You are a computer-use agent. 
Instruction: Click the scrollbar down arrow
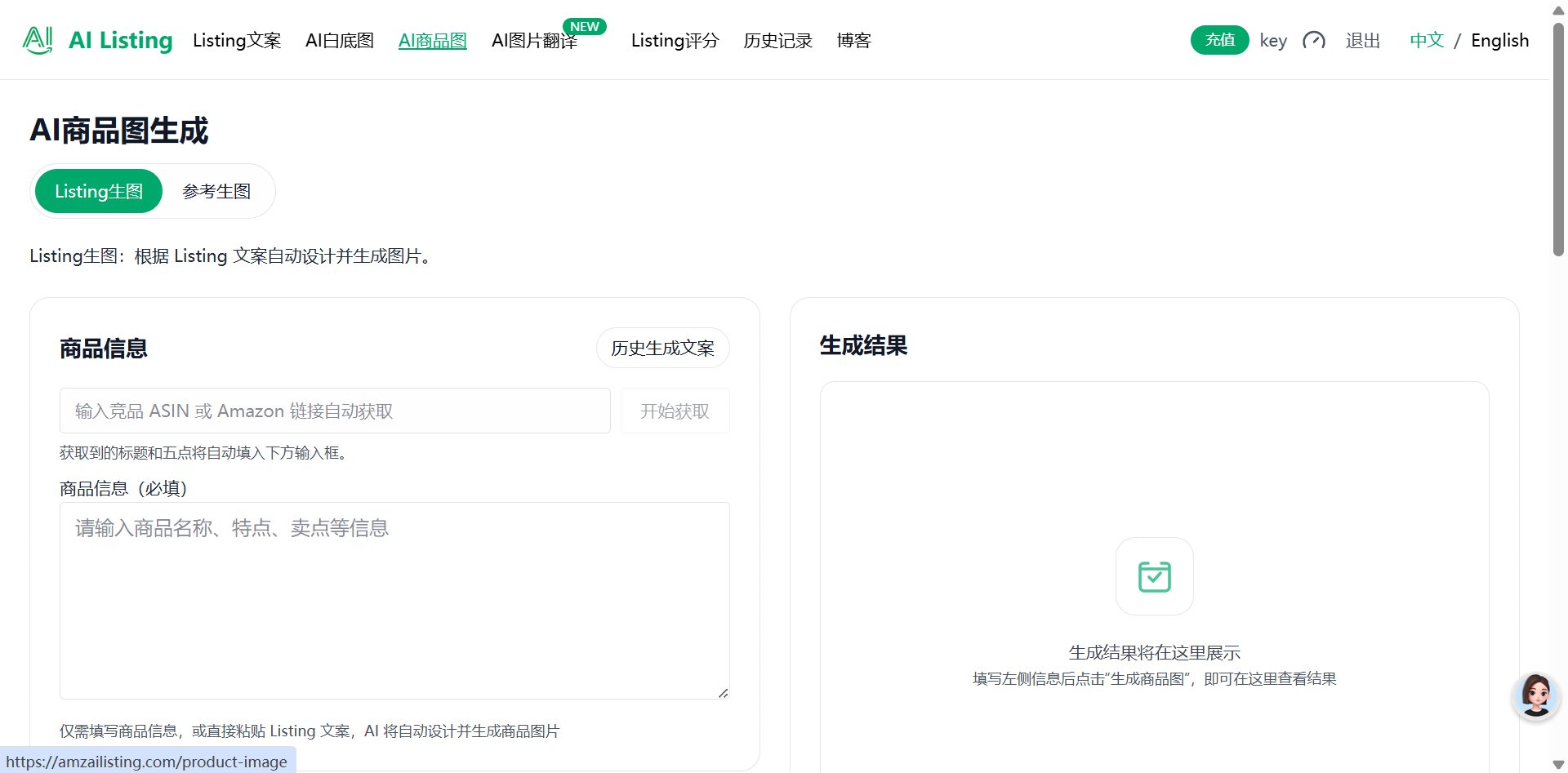pos(1558,765)
